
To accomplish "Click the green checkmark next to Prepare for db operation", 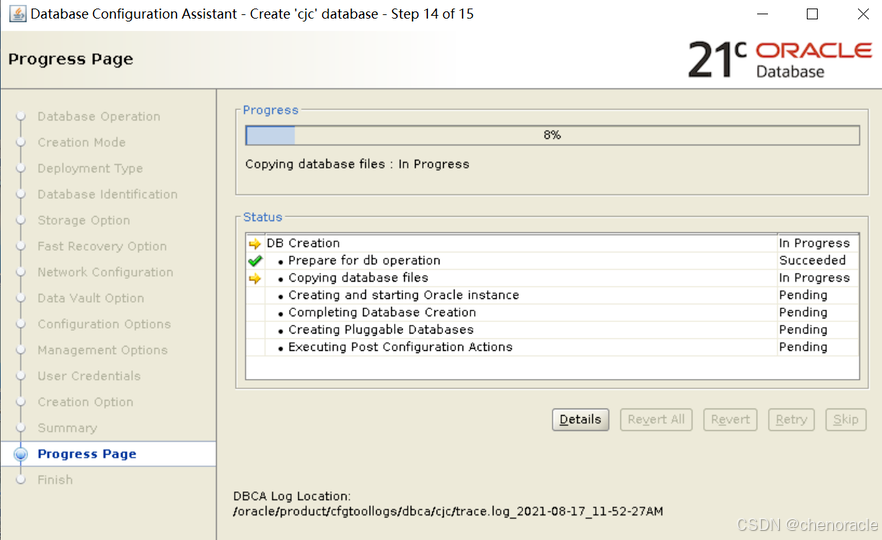I will coord(255,261).
